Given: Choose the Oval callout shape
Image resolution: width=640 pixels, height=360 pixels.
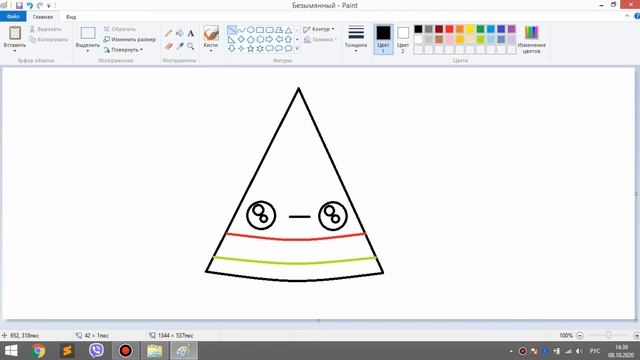Looking at the screenshot, I should [279, 49].
